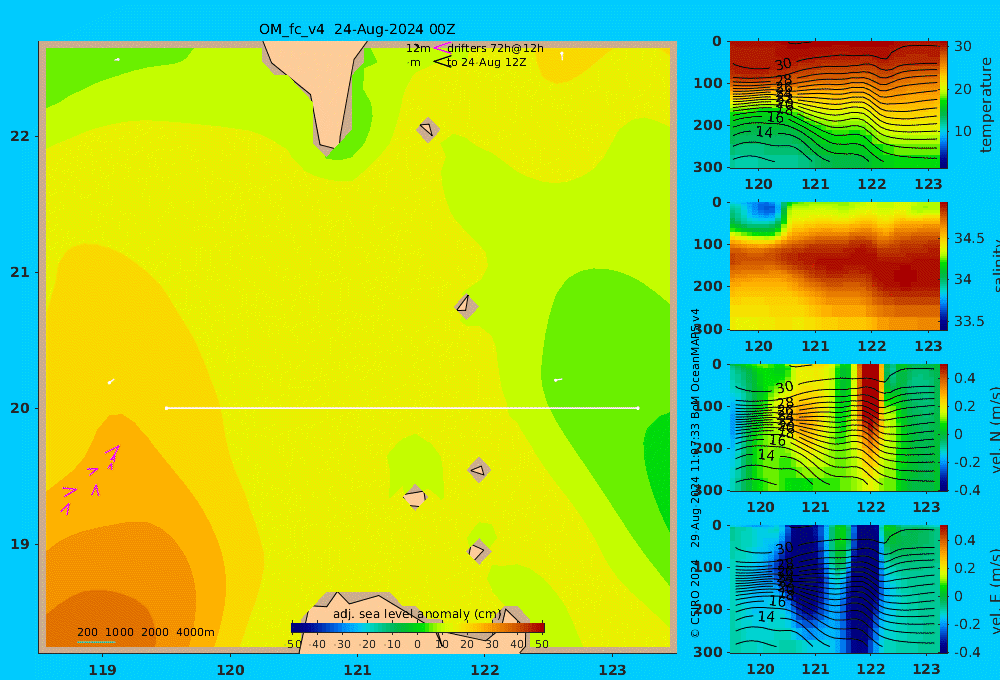The height and width of the screenshot is (680, 1000).
Task: Click the vel. E panel colorbar
Action: 943,589
